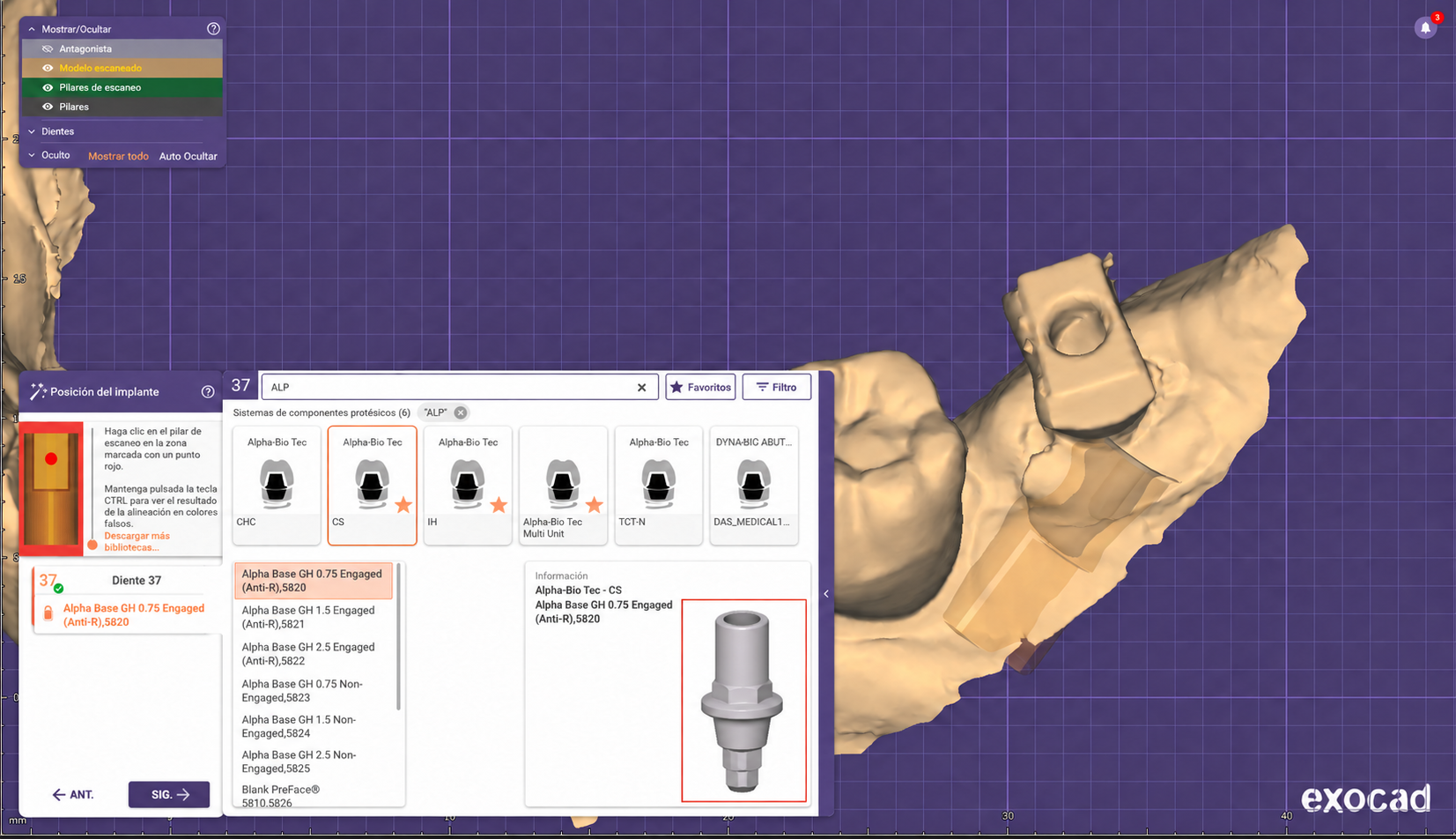Click the scan body instruction image
This screenshot has height=839, width=1456.
coord(51,488)
